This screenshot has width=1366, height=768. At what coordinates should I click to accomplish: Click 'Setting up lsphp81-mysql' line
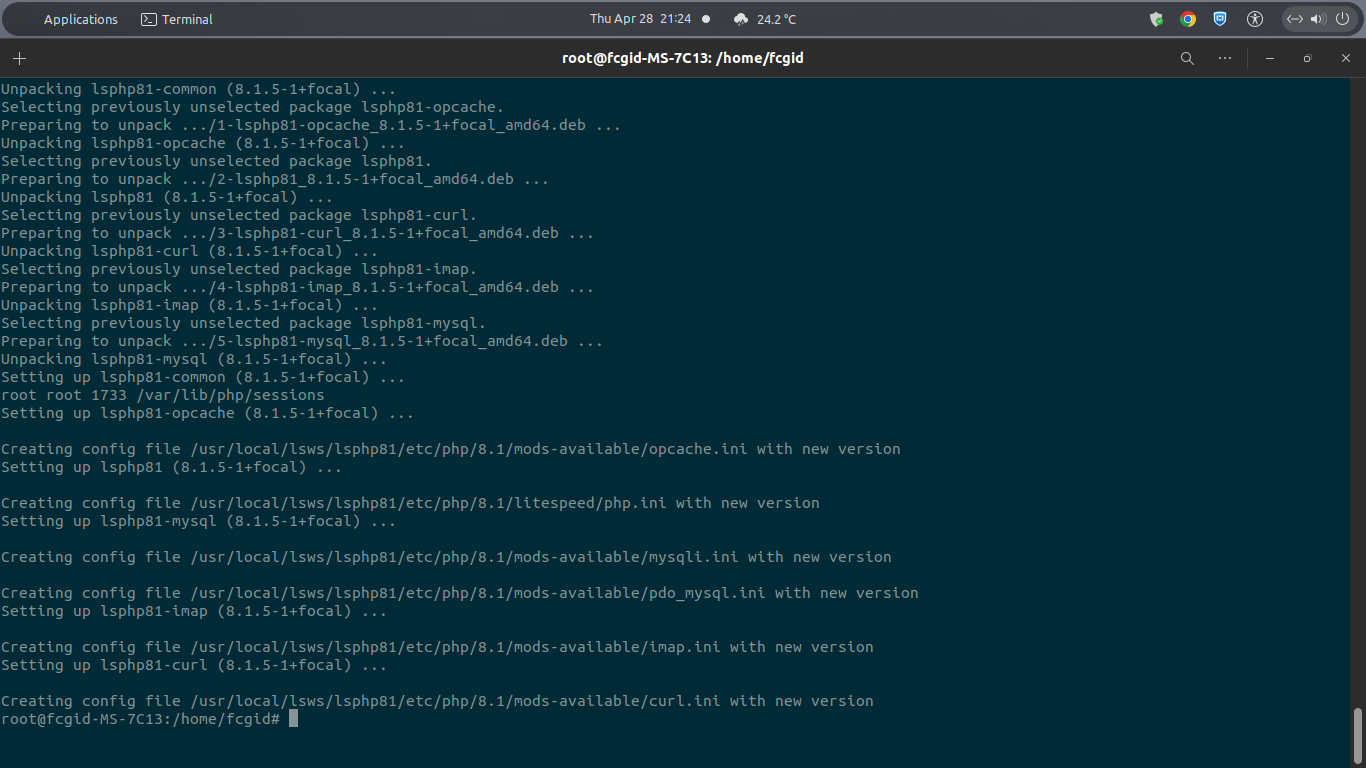click(x=199, y=521)
